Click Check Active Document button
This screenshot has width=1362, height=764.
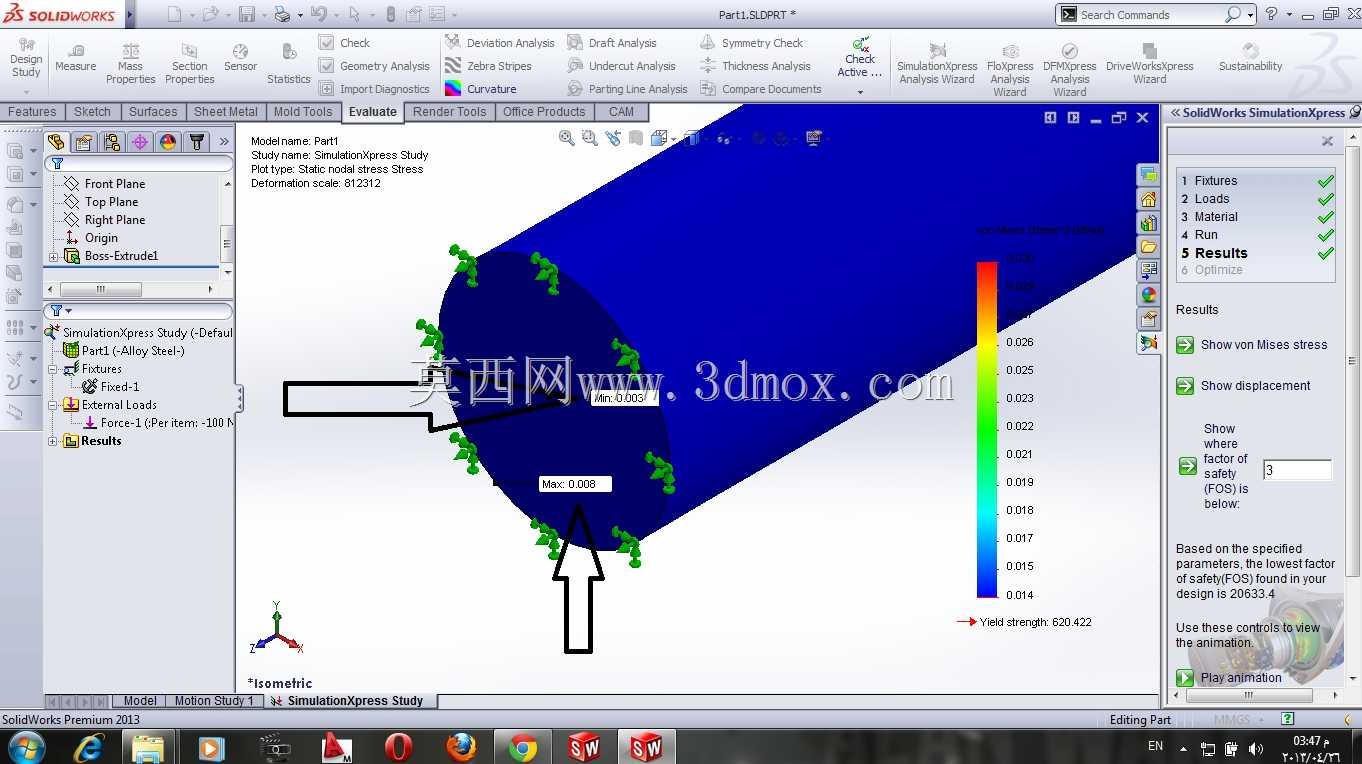pos(860,57)
